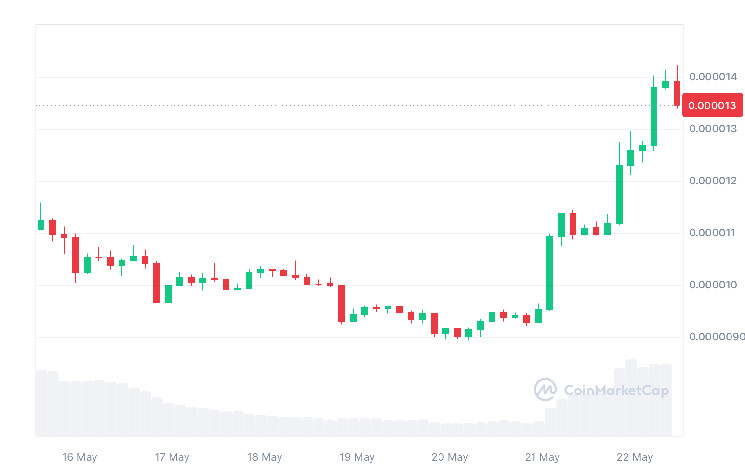The width and height of the screenshot is (745, 470).
Task: Click the gray 0.000013 price axis label
Action: pyautogui.click(x=712, y=129)
